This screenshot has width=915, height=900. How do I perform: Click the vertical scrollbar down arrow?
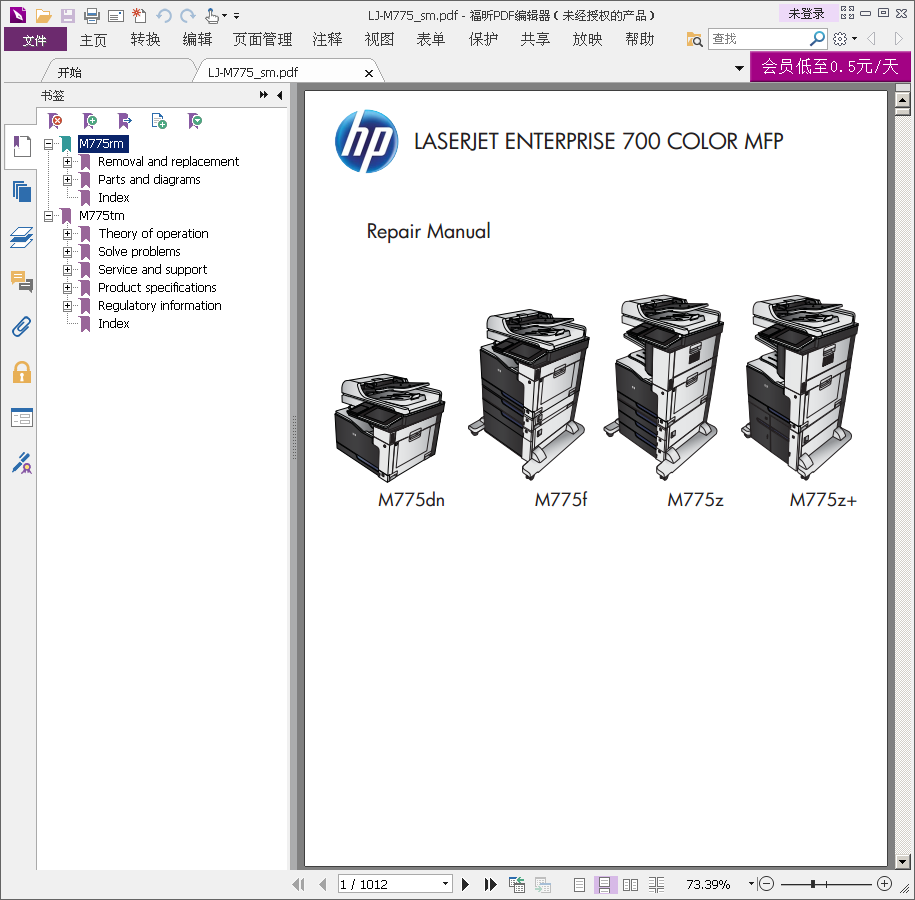(903, 861)
